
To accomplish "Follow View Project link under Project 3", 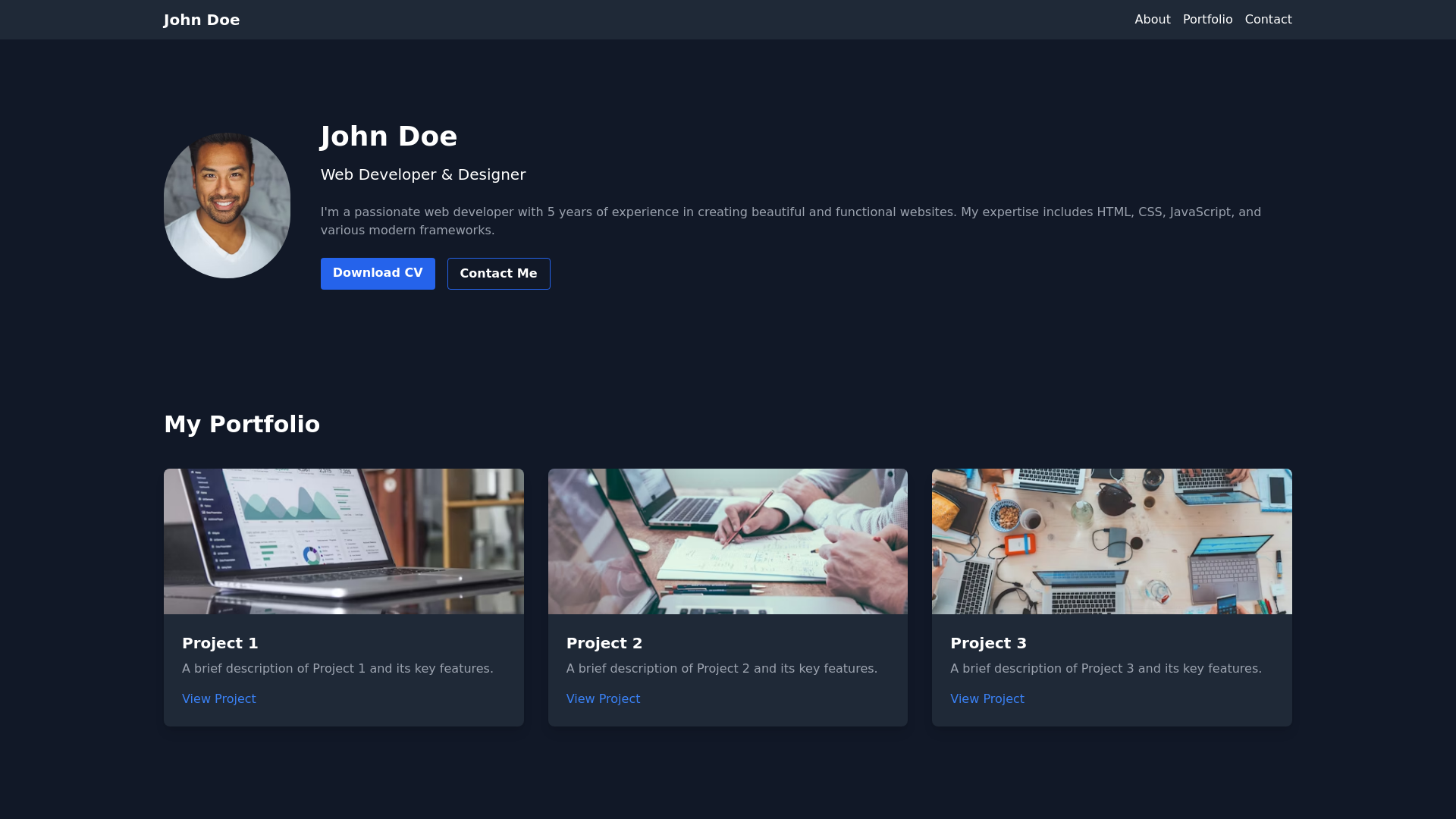I will click(987, 698).
